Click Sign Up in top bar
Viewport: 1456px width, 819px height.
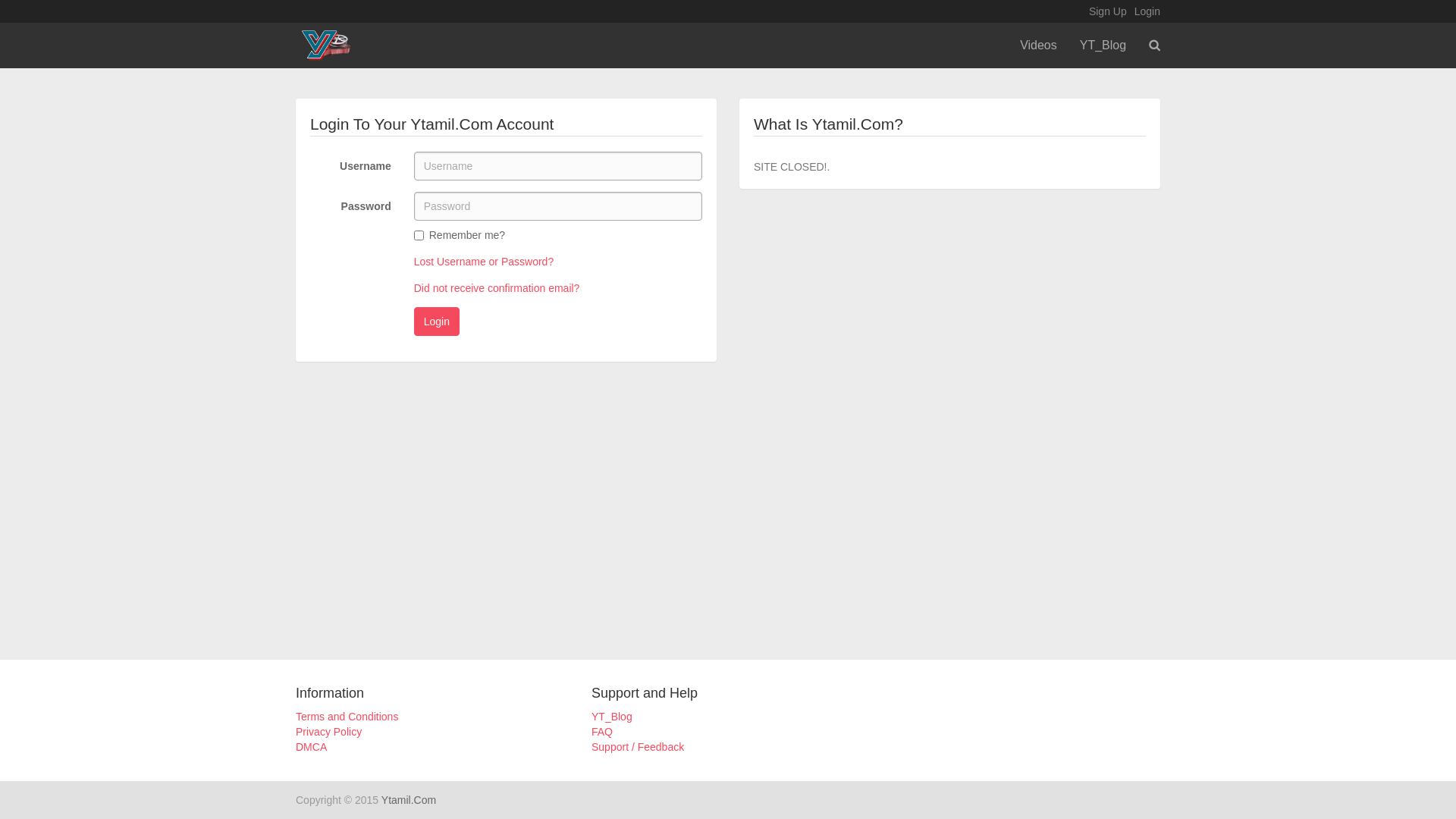coord(1107,11)
